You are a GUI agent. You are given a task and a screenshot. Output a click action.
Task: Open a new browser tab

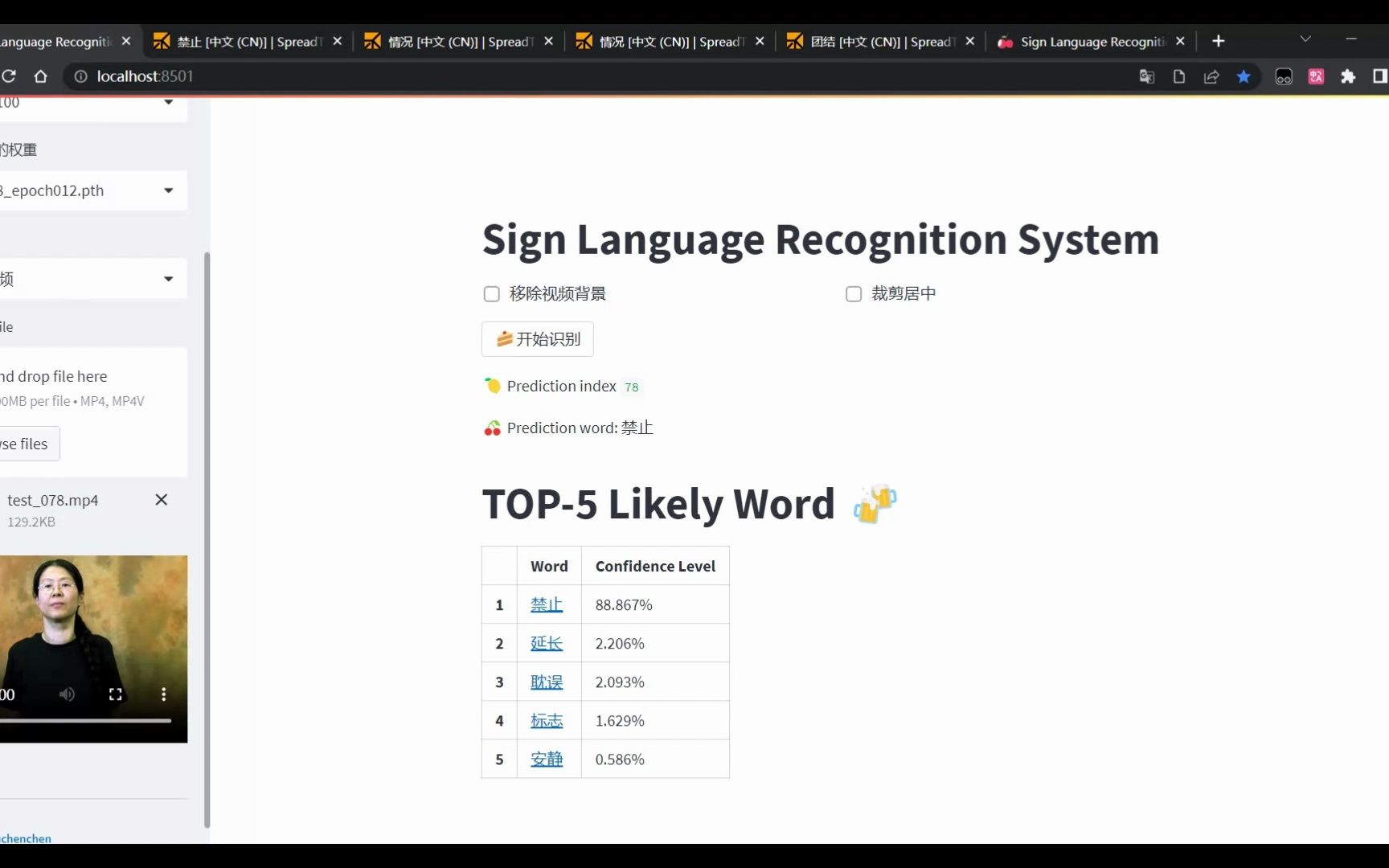click(1219, 41)
